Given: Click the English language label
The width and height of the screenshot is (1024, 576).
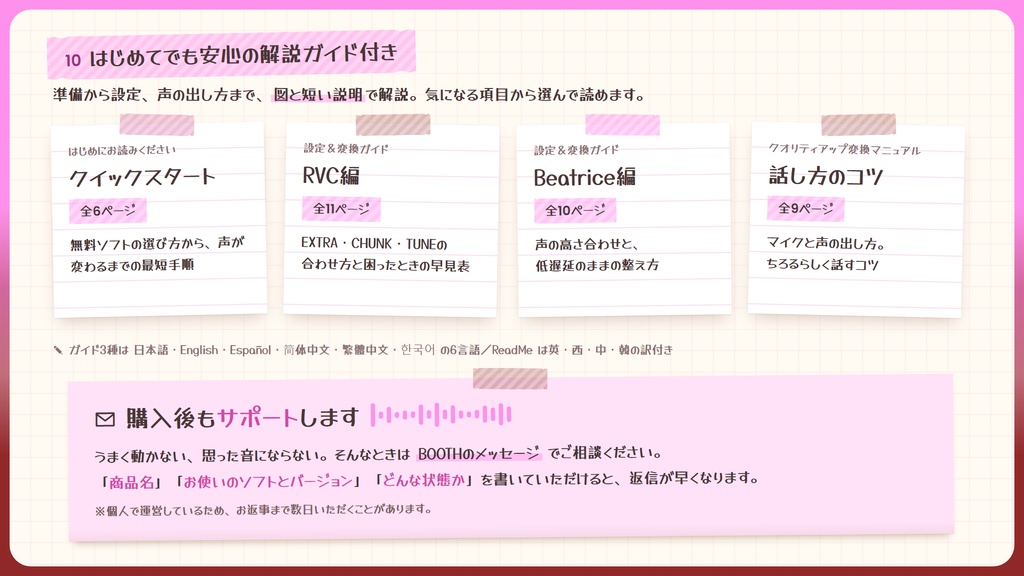Looking at the screenshot, I should click(199, 350).
